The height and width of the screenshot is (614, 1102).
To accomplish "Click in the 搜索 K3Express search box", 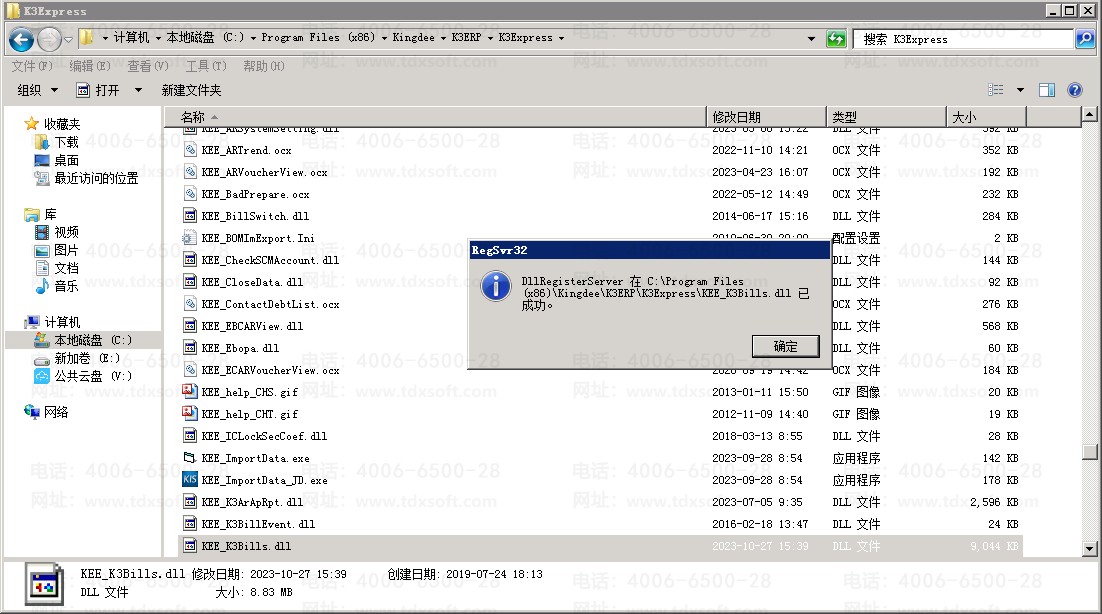I will (960, 39).
